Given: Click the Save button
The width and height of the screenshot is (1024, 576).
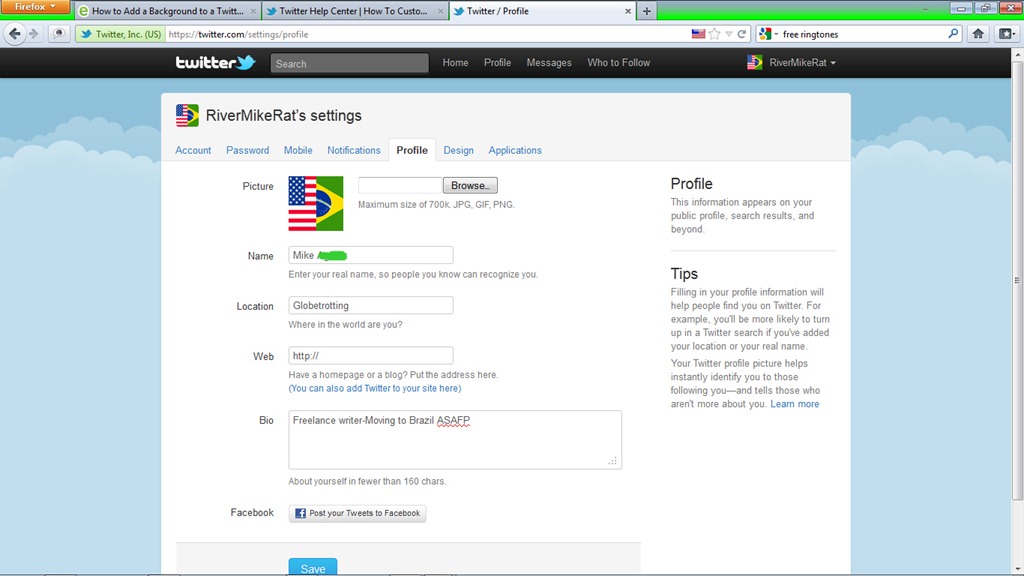Looking at the screenshot, I should (313, 568).
